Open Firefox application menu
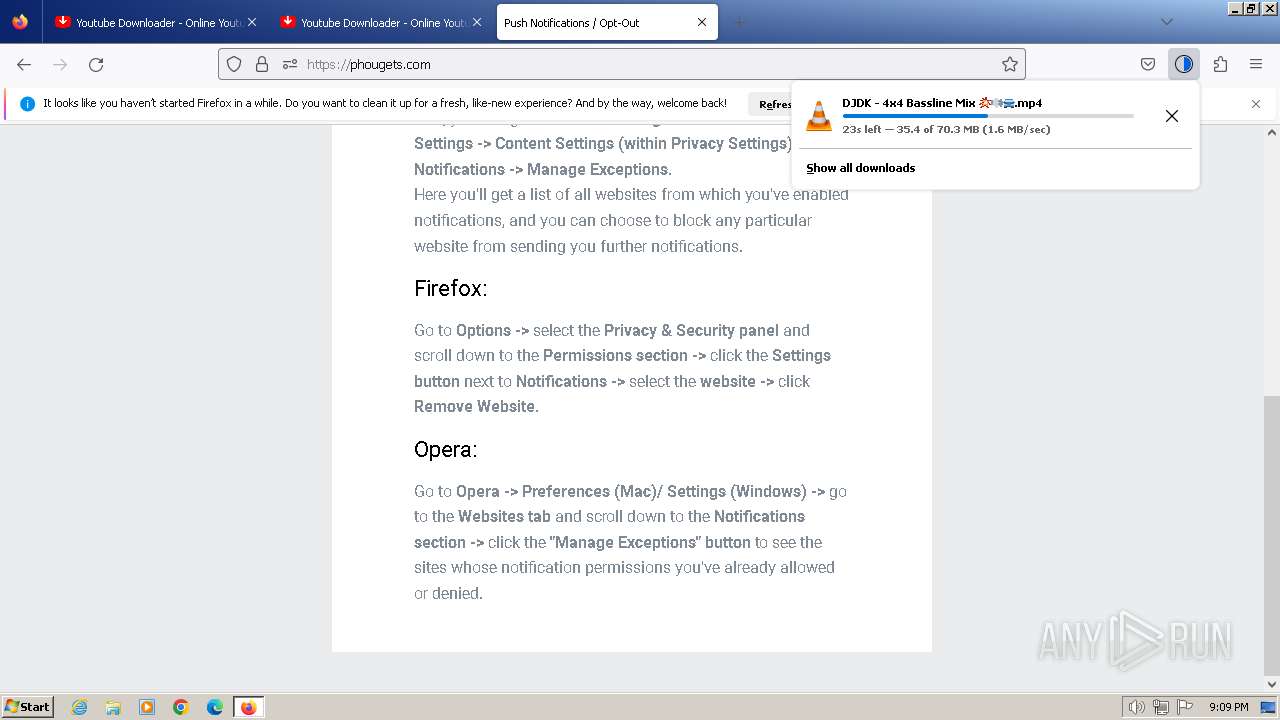The image size is (1280, 720). [x=1256, y=64]
